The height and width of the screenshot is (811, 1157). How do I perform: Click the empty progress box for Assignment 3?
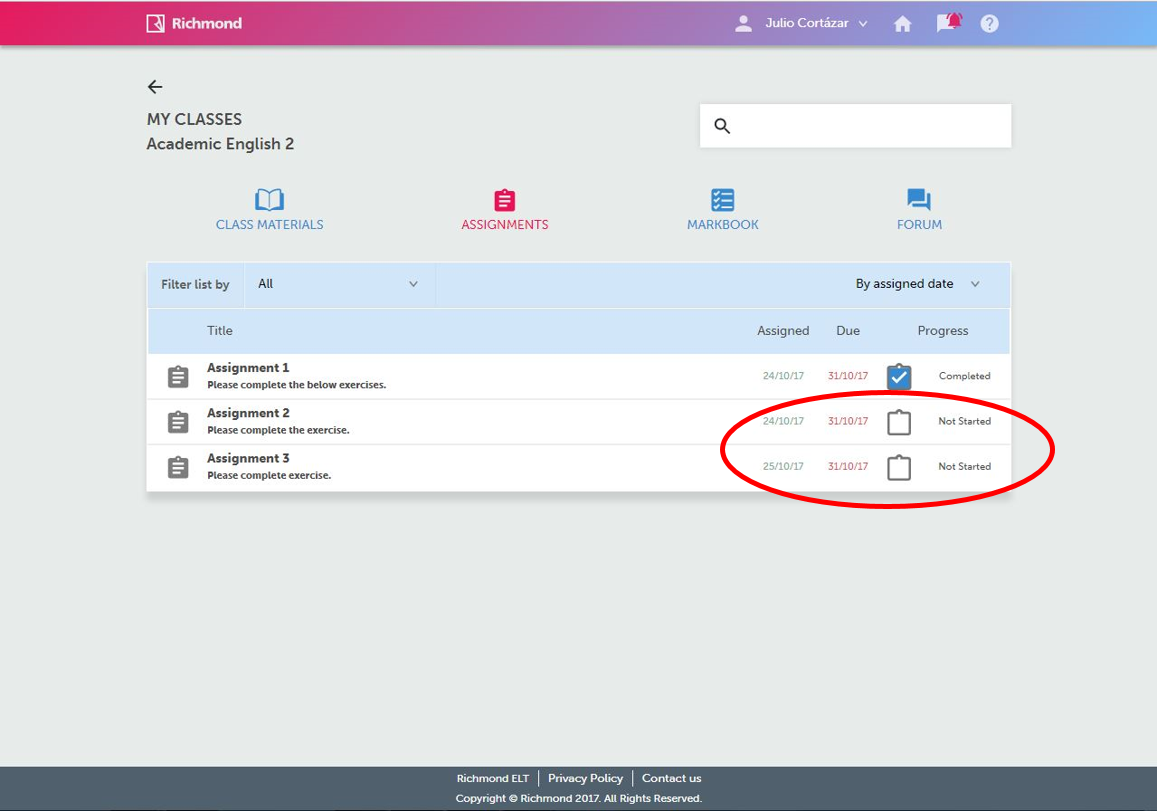(x=899, y=467)
